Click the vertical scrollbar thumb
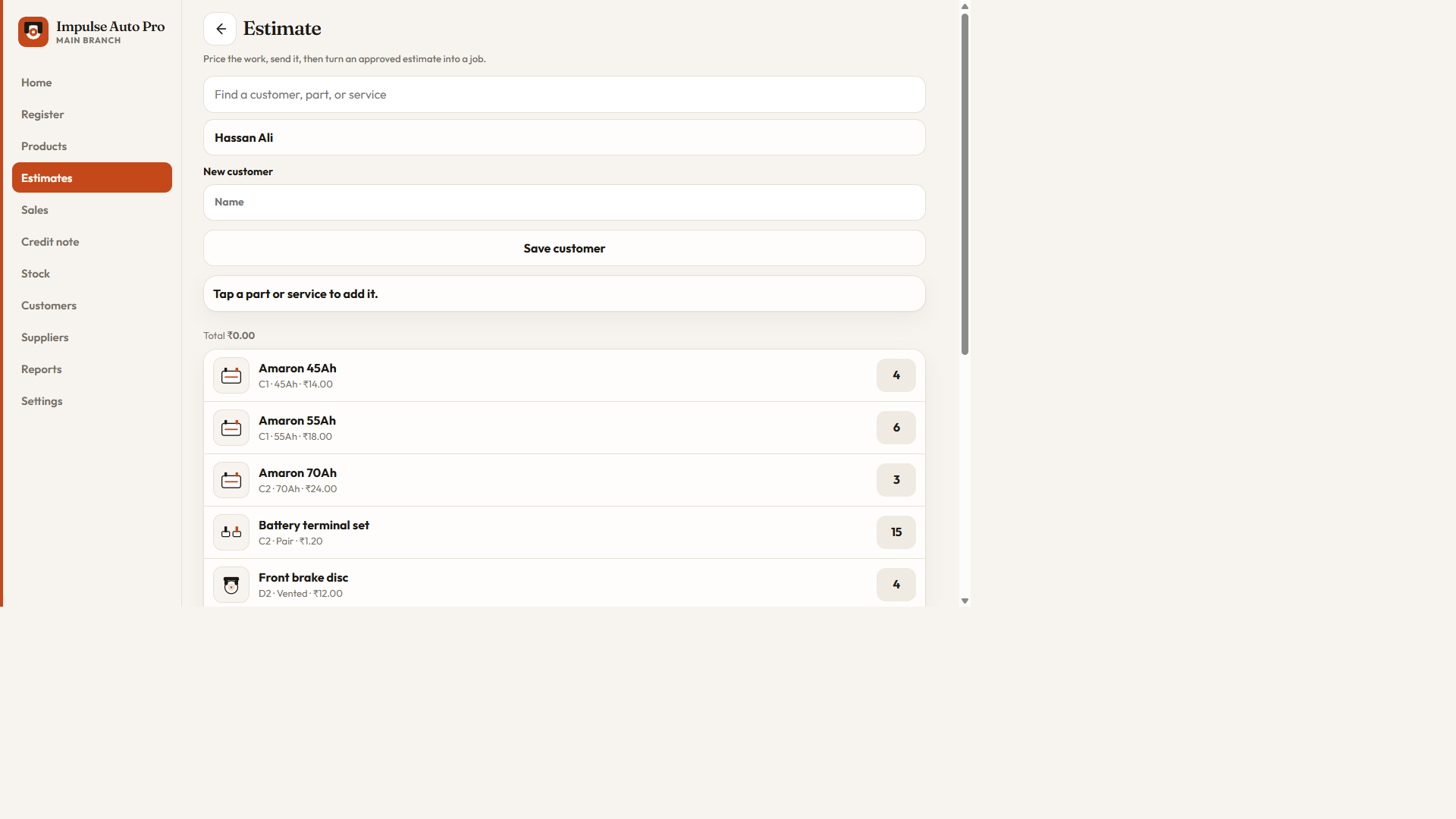 [x=965, y=184]
